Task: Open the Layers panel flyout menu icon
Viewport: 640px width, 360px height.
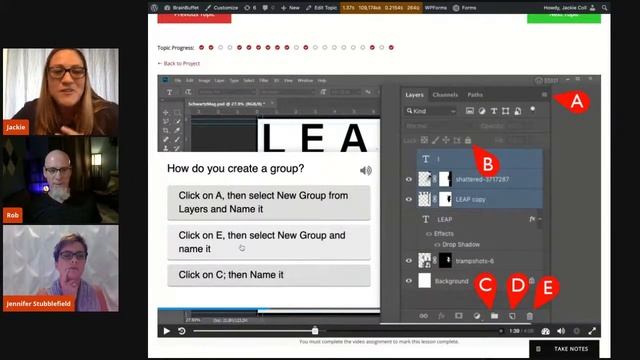Action: tap(544, 94)
